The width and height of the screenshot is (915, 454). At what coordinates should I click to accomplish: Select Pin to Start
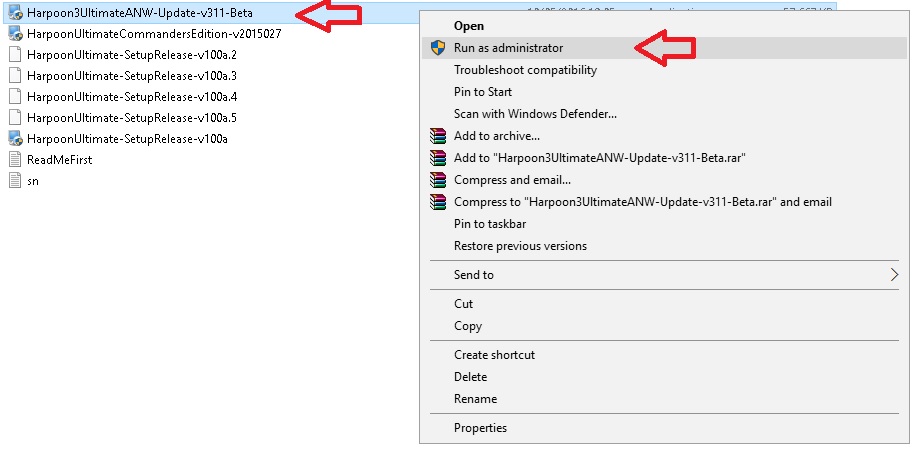click(483, 92)
